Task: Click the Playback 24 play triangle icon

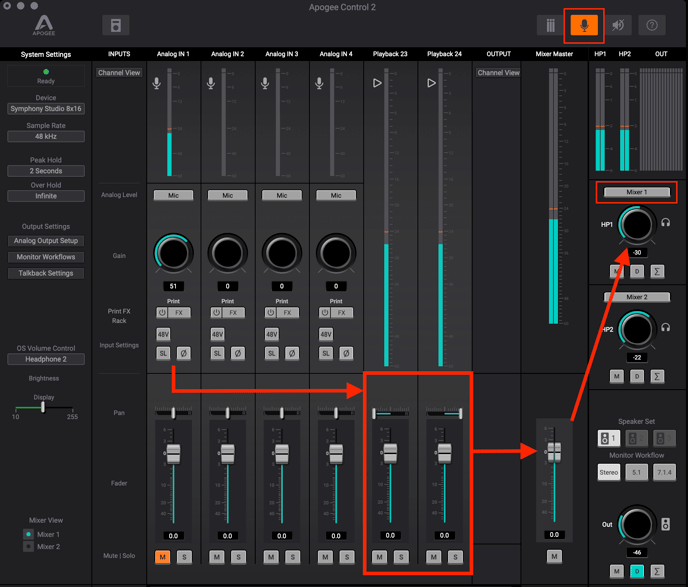Action: [431, 83]
